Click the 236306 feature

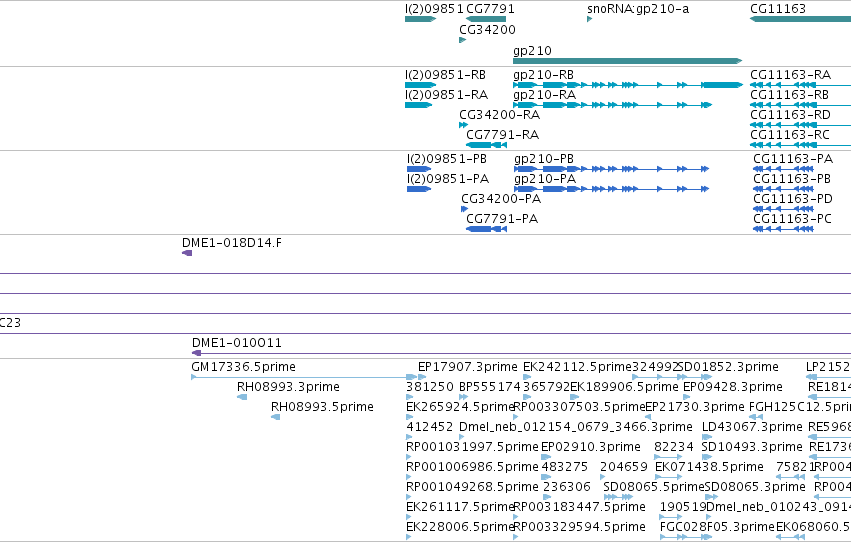point(547,498)
